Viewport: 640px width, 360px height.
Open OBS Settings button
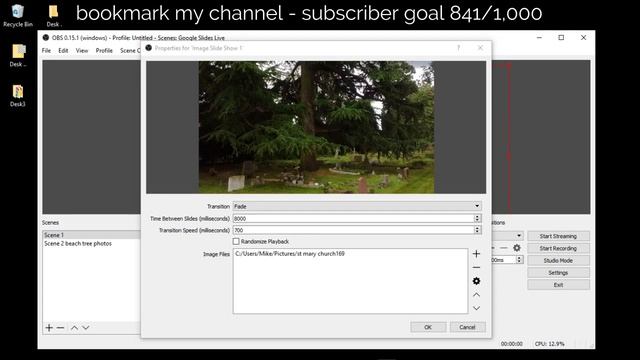point(558,273)
